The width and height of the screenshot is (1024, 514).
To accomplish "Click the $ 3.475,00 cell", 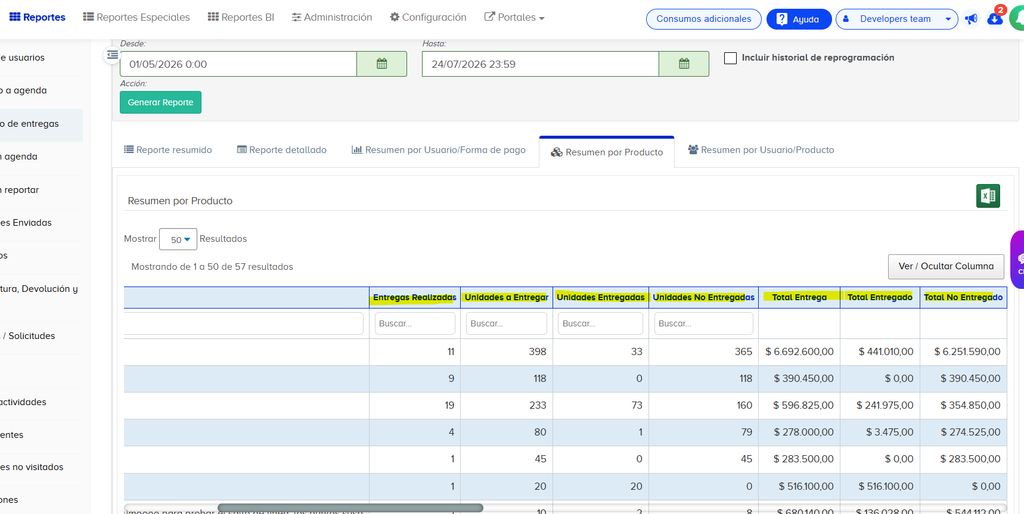I will (880, 432).
